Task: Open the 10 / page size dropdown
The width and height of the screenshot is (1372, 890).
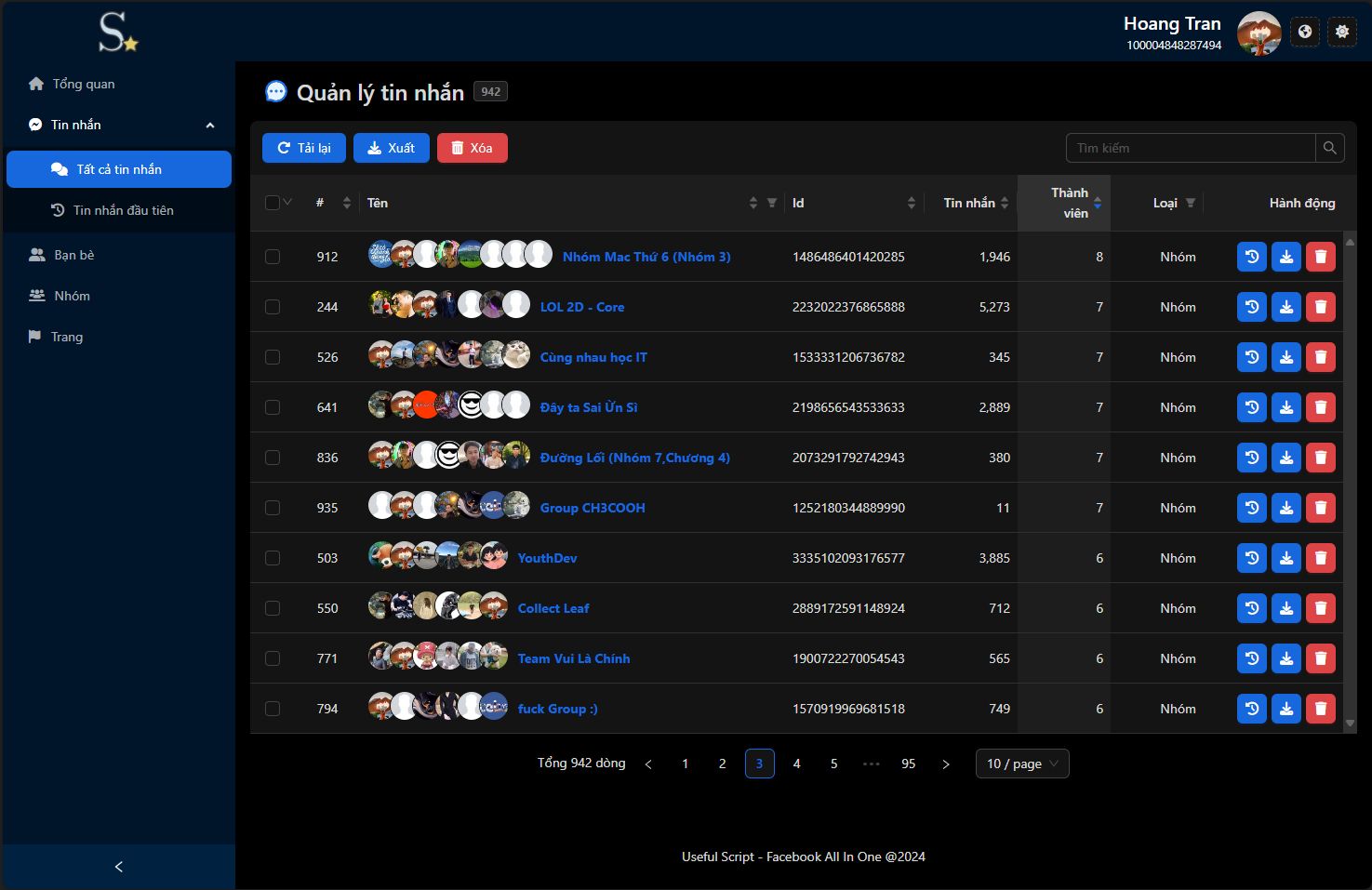Action: [x=1022, y=764]
